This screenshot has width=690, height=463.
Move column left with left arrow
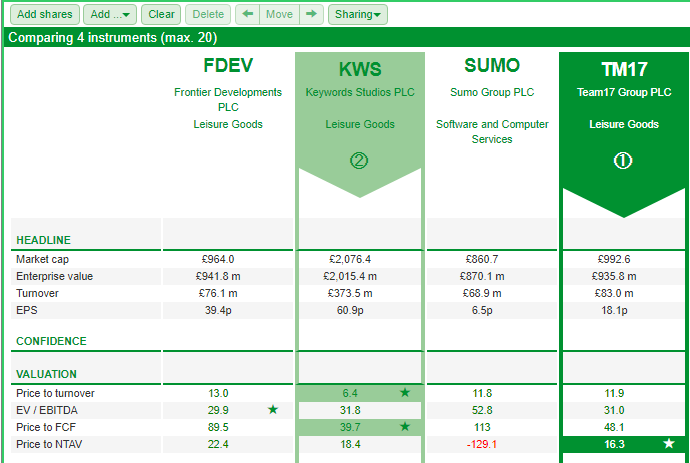pyautogui.click(x=248, y=15)
